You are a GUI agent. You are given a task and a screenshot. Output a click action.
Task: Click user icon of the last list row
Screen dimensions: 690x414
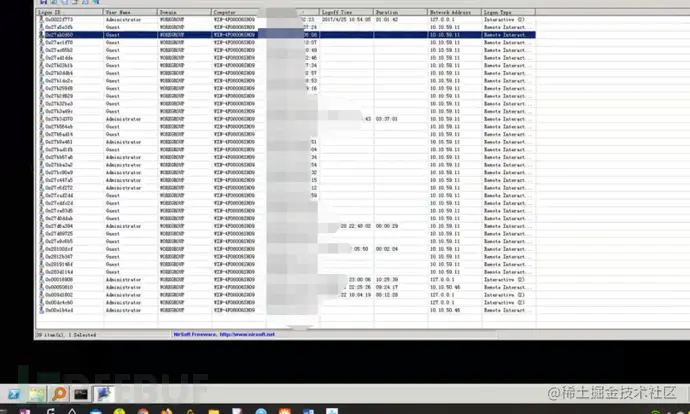click(42, 310)
